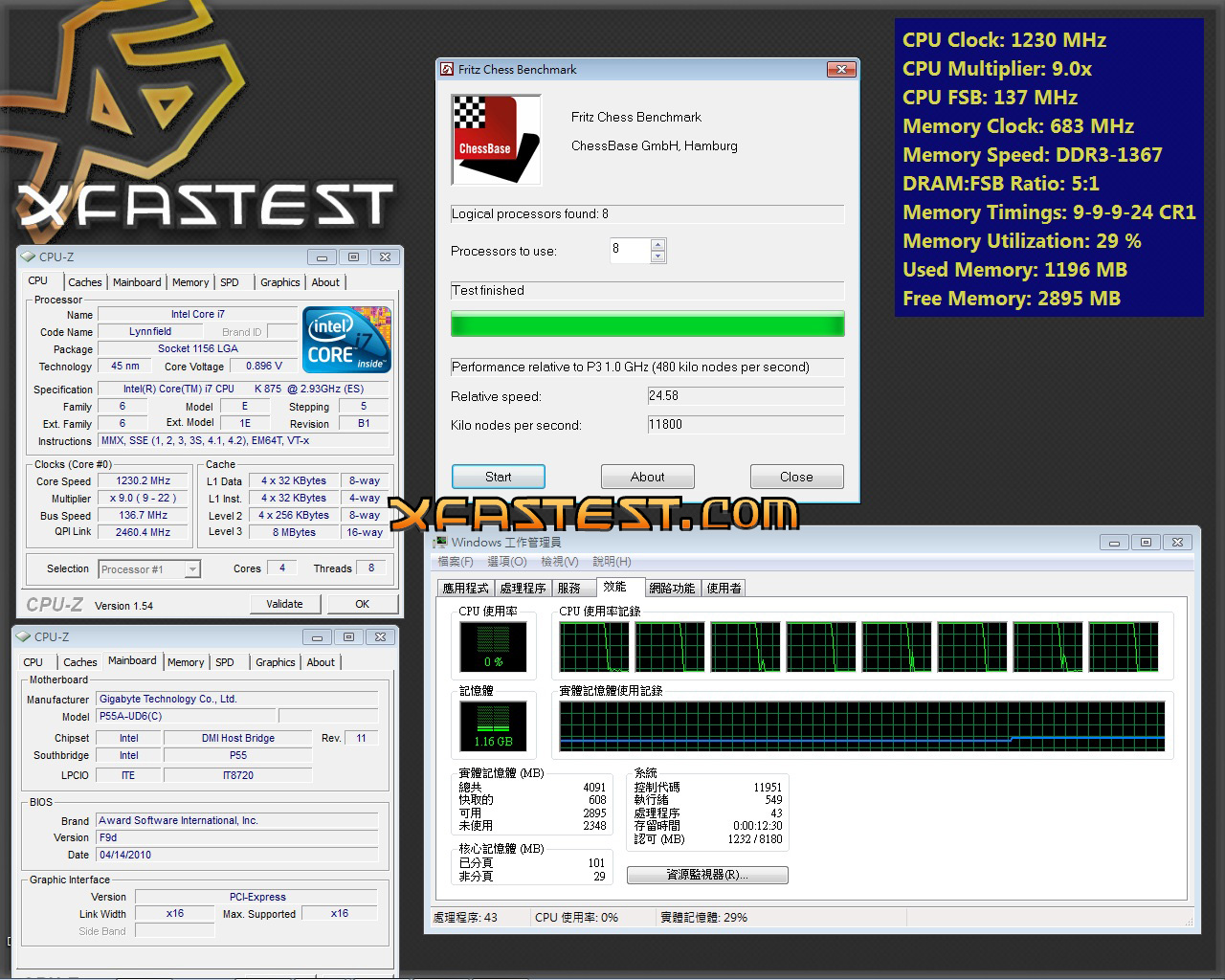Screen dimensions: 1225x980
Task: Open the 檢視(V) menu in Task Manager
Action: tap(559, 562)
